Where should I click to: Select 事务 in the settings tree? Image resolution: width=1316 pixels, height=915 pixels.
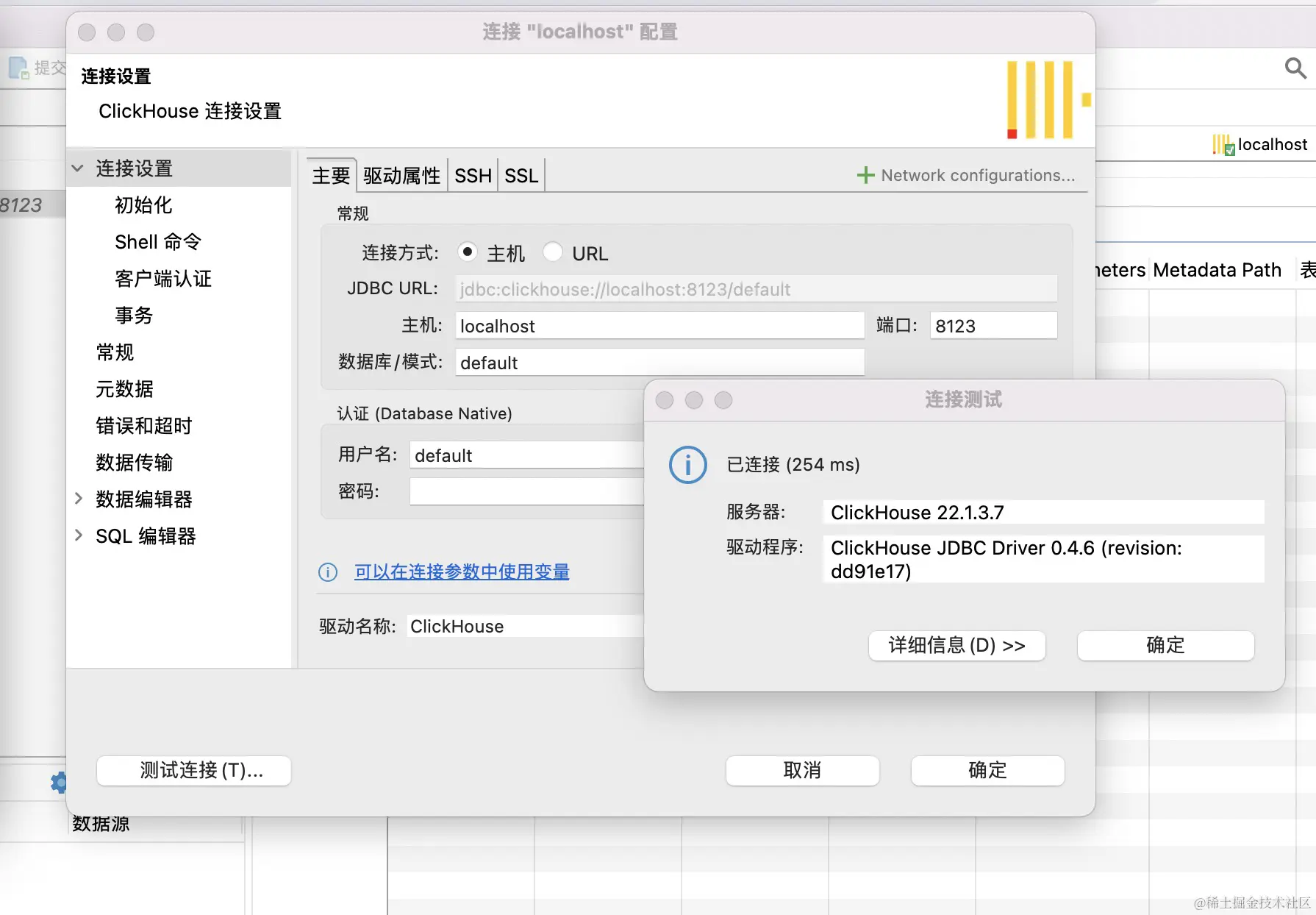click(x=134, y=316)
